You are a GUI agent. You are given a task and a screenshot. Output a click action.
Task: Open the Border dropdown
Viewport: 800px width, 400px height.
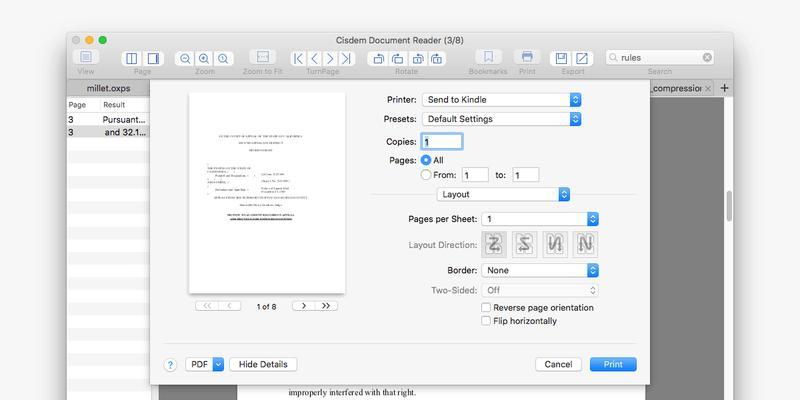click(540, 270)
